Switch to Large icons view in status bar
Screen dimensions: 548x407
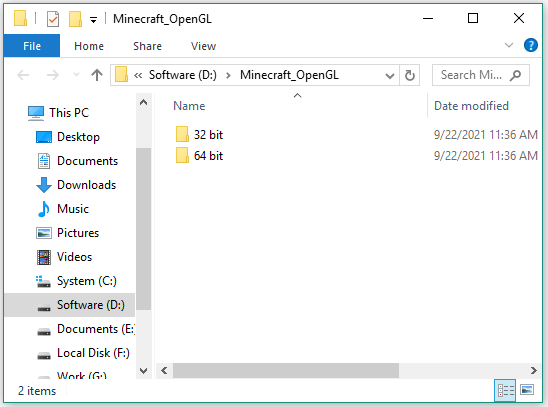coord(527,389)
